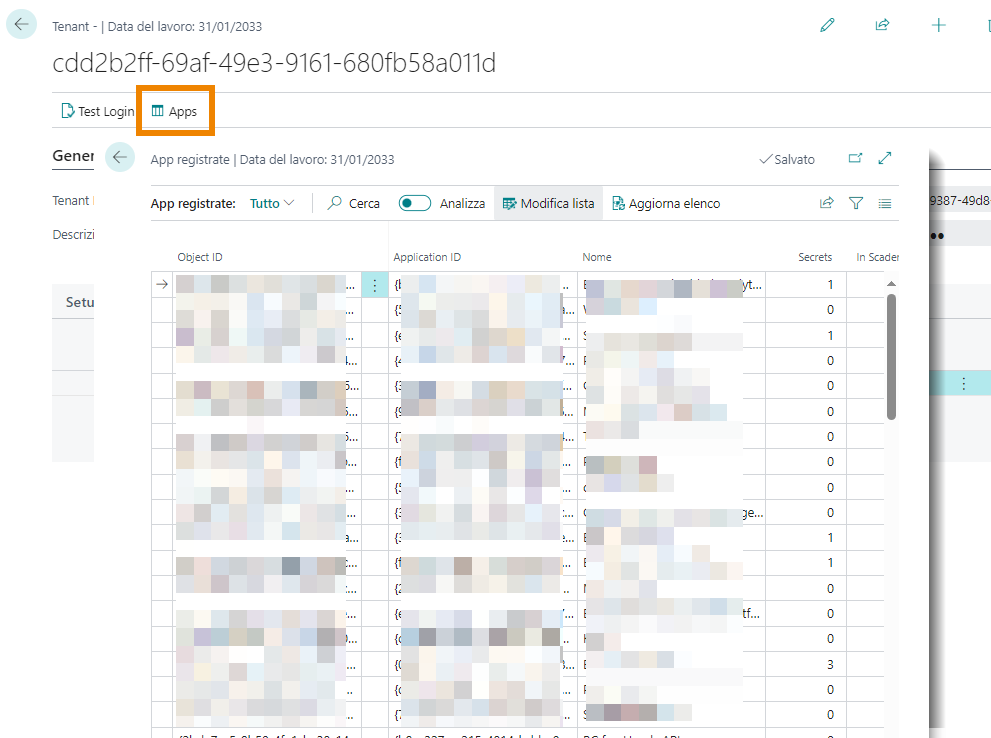Open App registrate in a new window
This screenshot has width=991, height=738.
[855, 158]
